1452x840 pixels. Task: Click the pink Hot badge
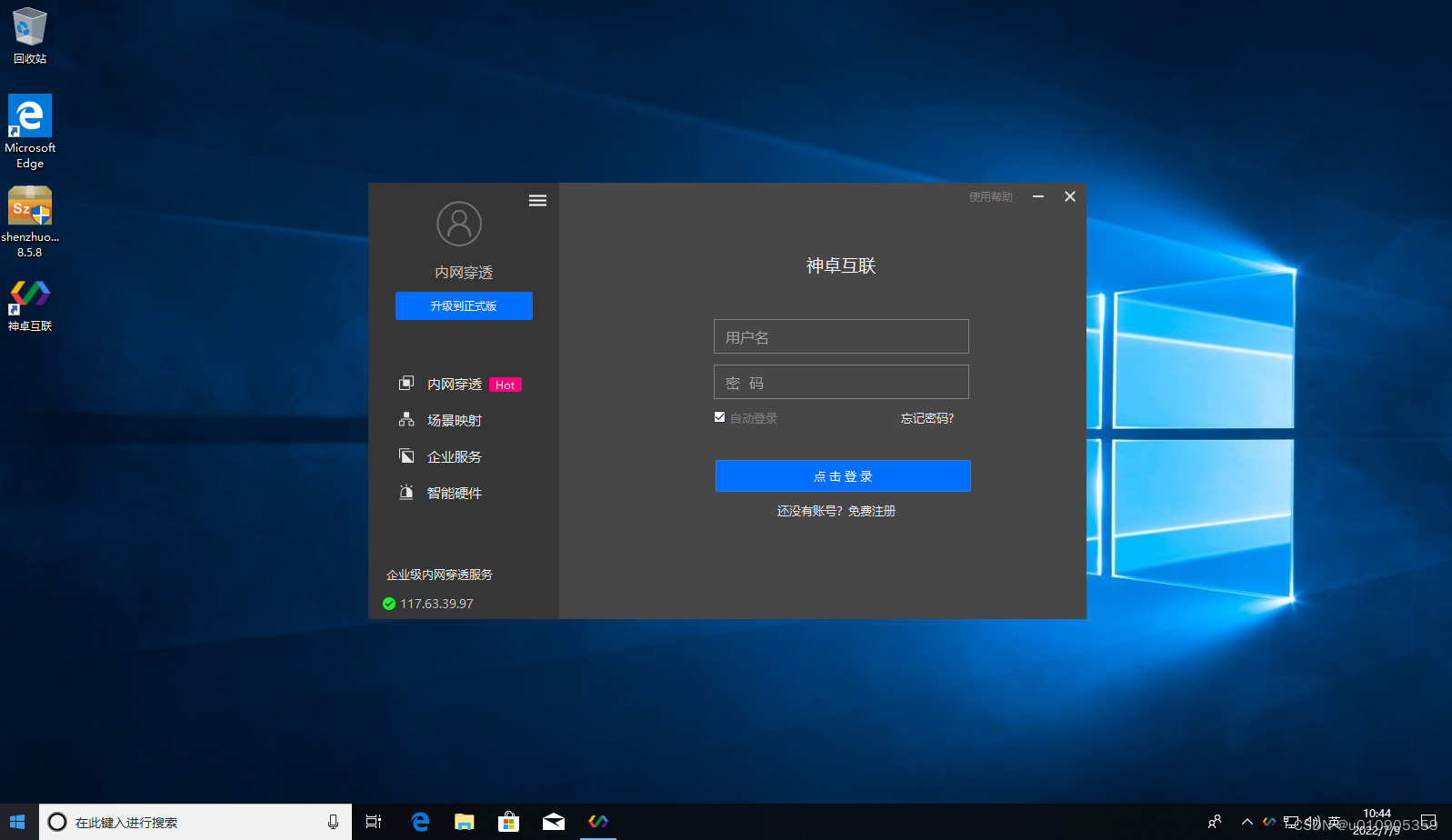(506, 385)
